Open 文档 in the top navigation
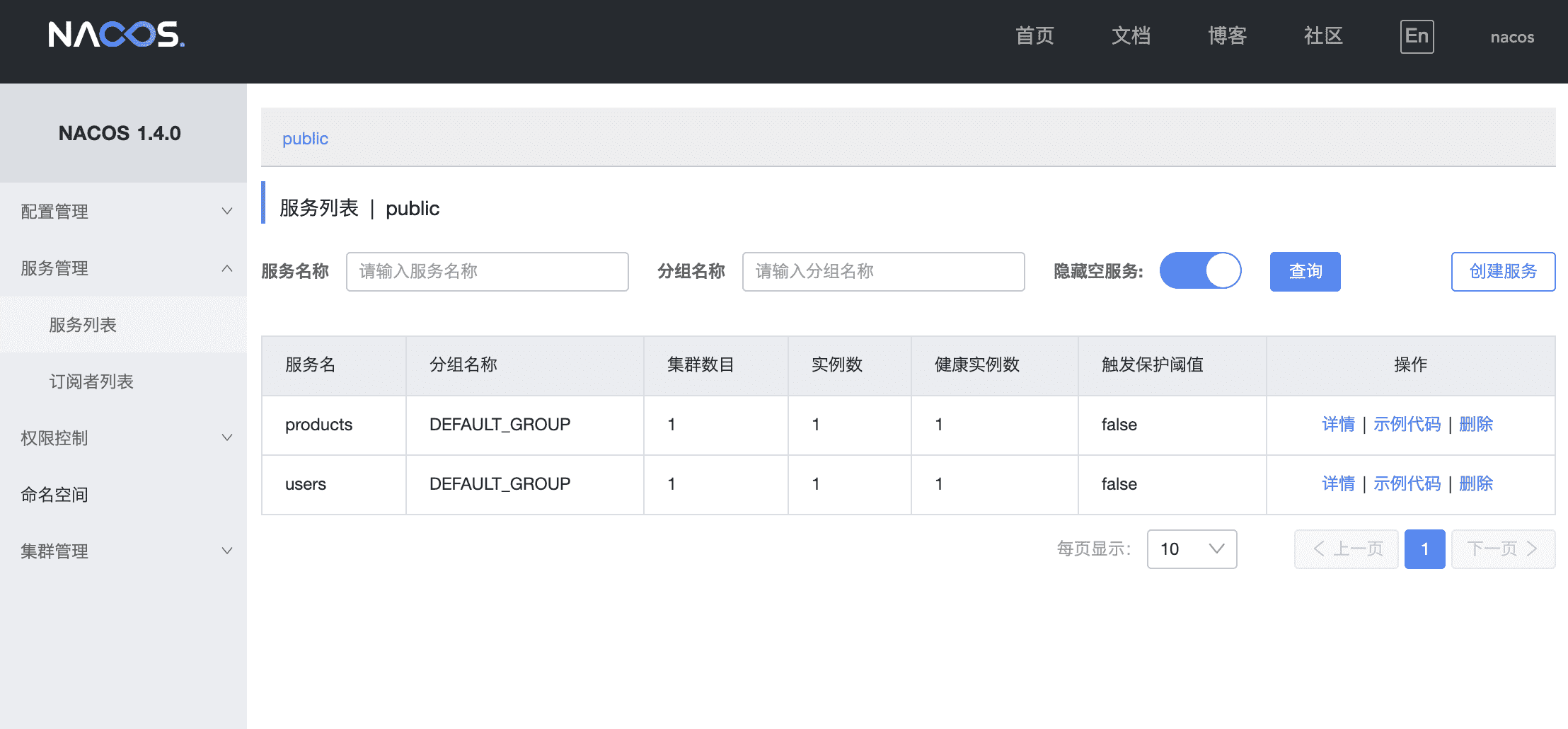The image size is (1568, 729). [x=1131, y=36]
